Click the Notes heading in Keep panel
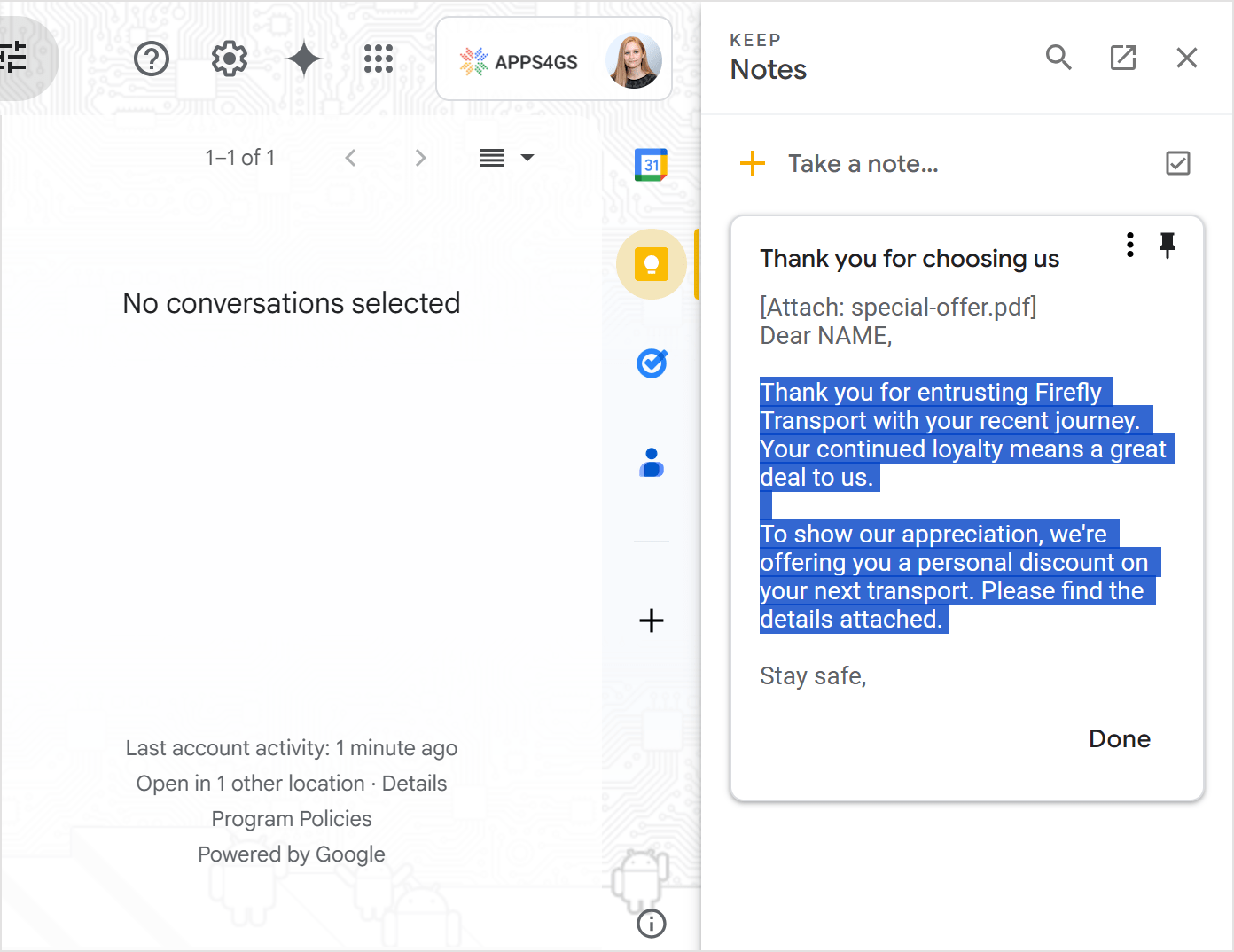Viewport: 1234px width, 952px height. pyautogui.click(x=769, y=70)
